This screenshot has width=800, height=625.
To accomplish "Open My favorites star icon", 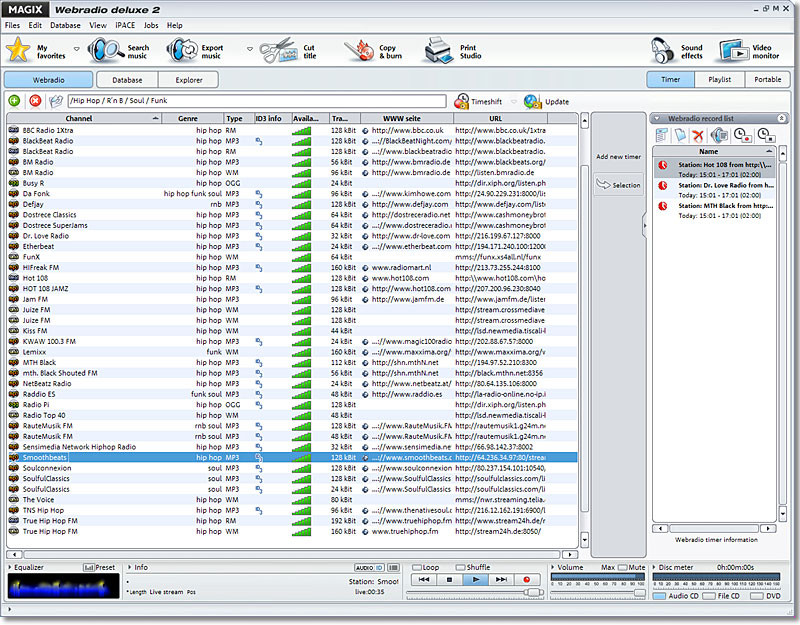I will [x=18, y=50].
